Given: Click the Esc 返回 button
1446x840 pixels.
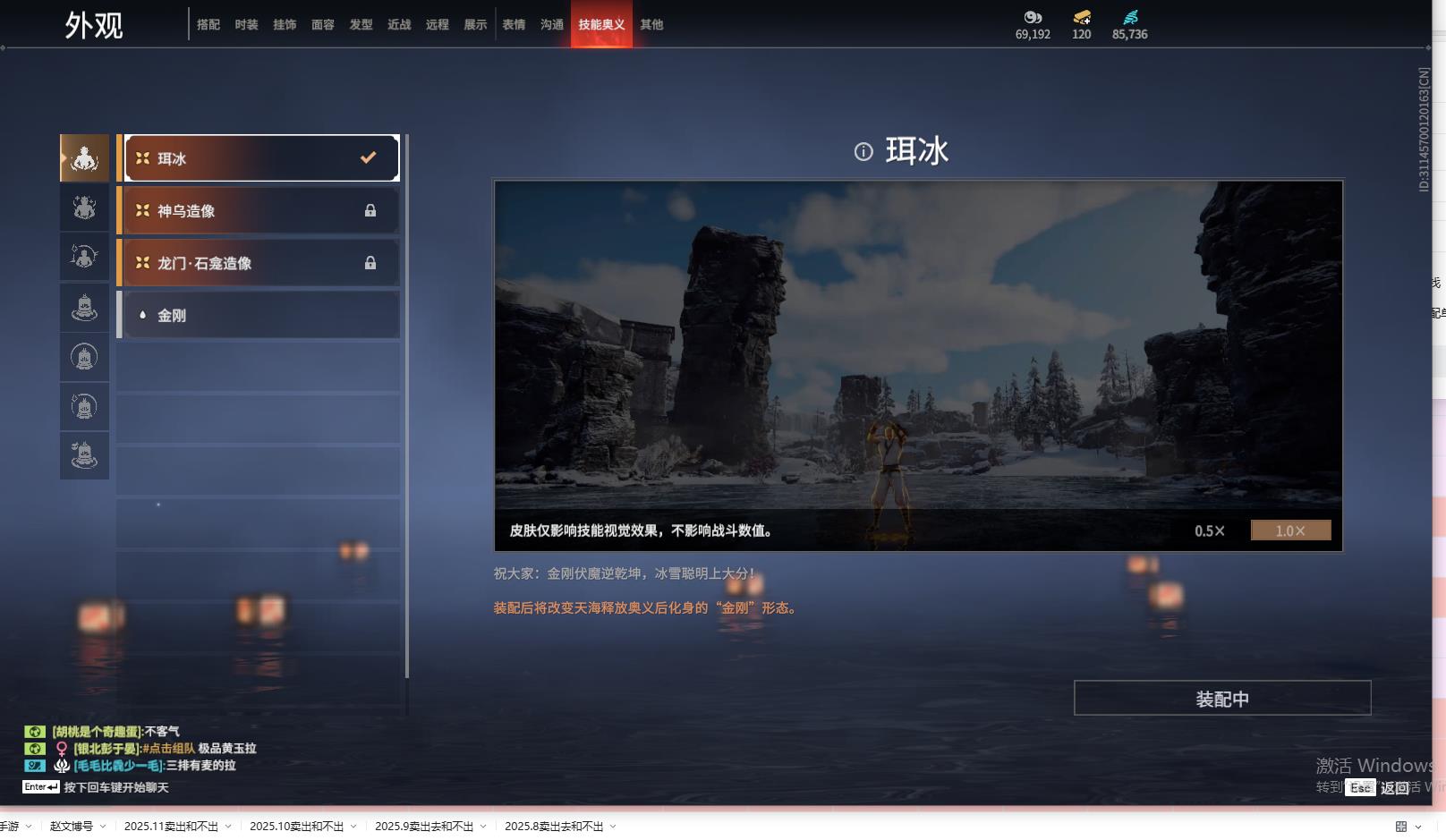Looking at the screenshot, I should click(x=1378, y=787).
